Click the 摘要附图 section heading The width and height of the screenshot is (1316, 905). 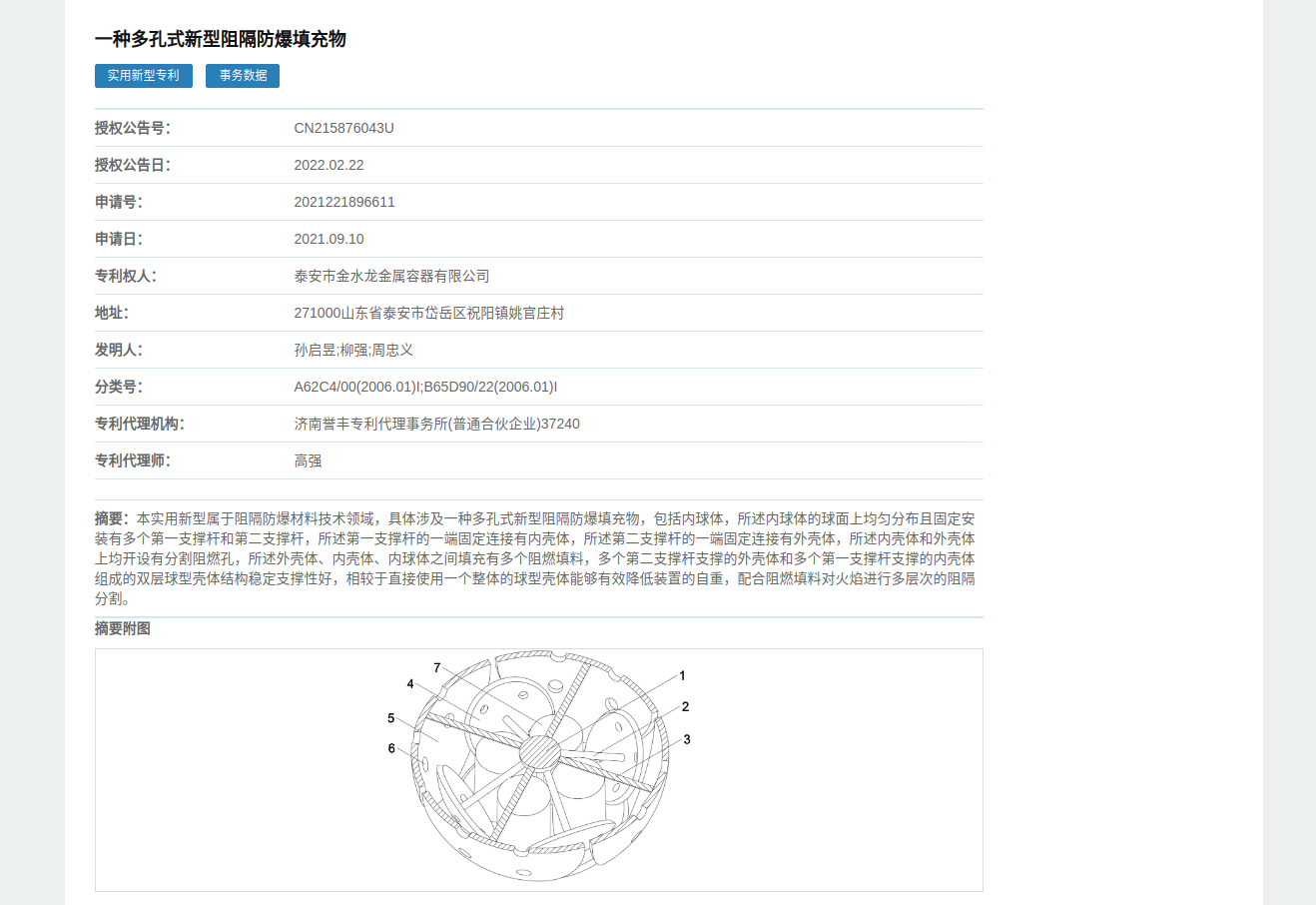click(x=123, y=628)
